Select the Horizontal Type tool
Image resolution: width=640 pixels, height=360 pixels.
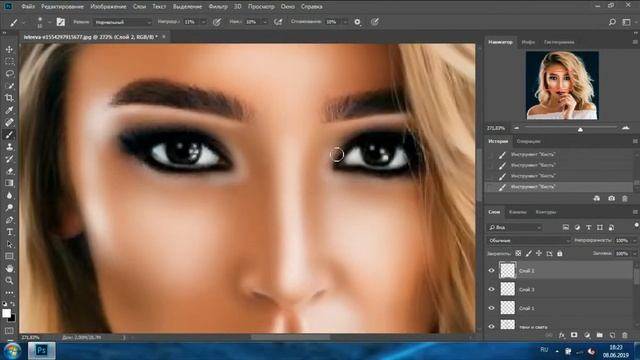[x=9, y=232]
